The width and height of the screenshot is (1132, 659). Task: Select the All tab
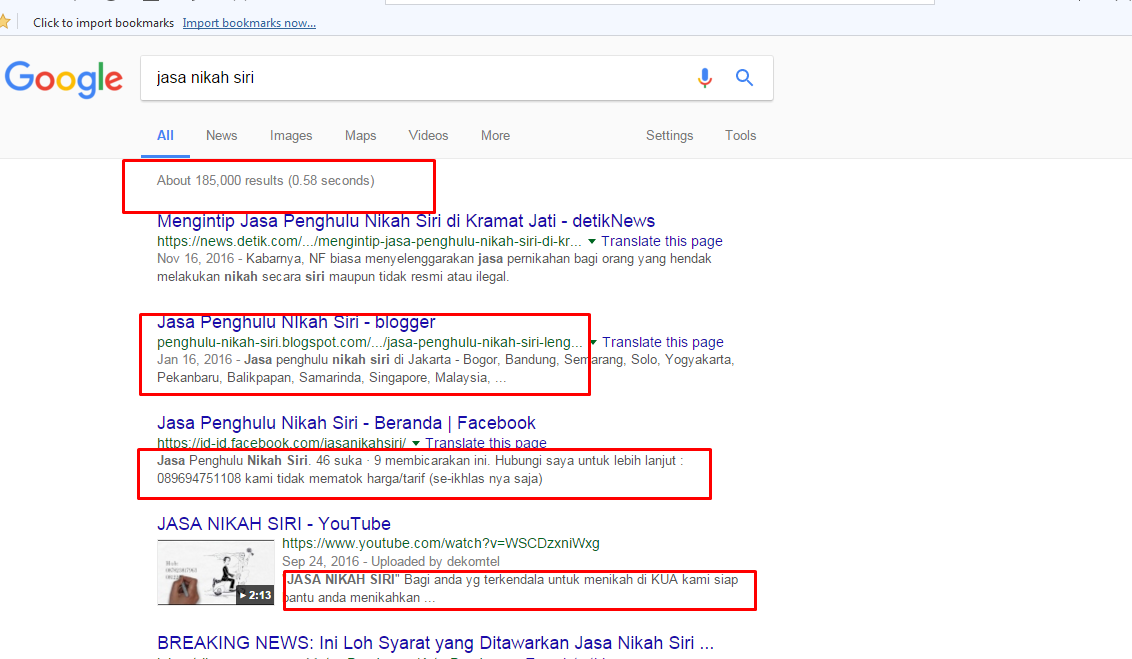(x=165, y=136)
